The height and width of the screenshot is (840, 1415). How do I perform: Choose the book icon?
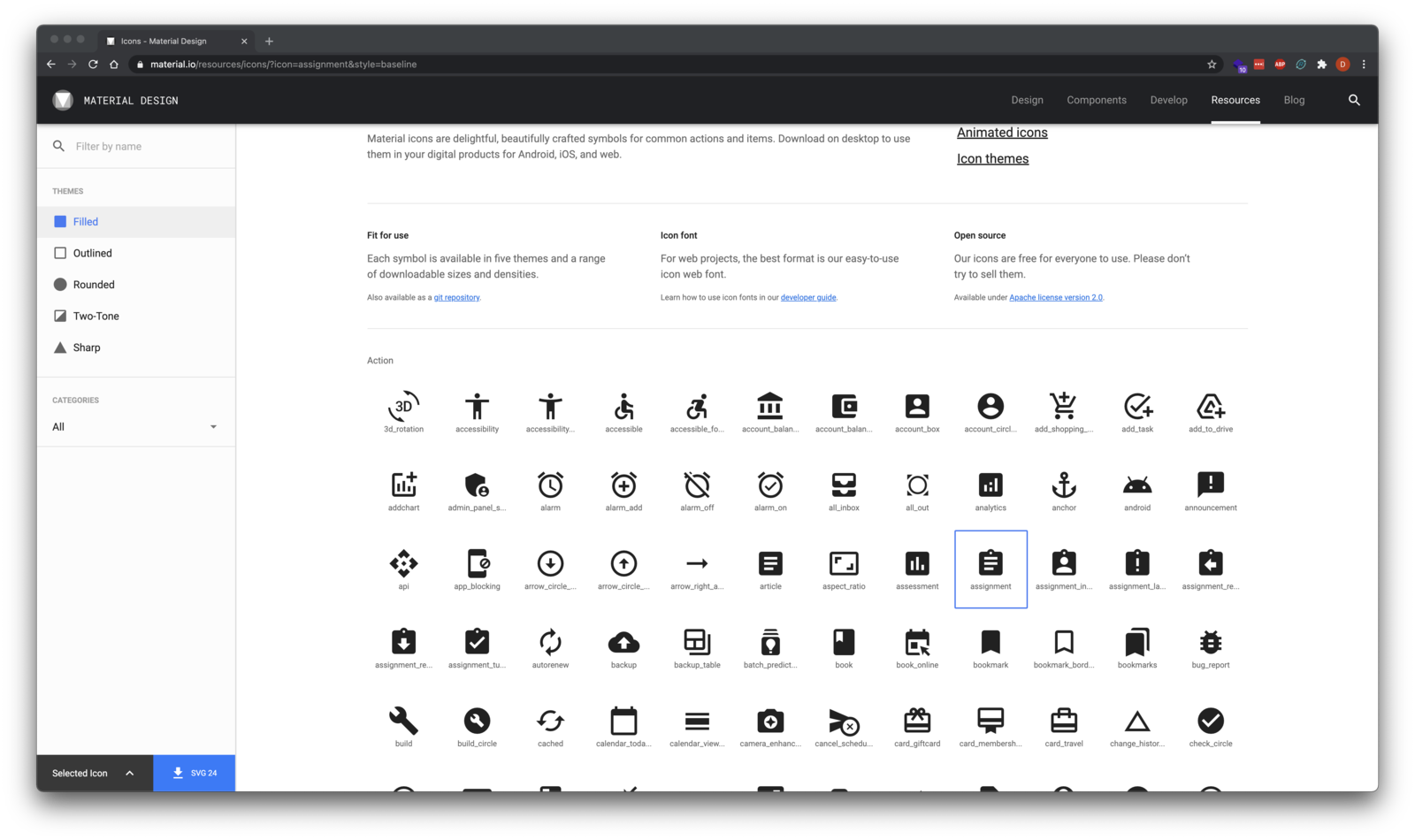tap(844, 642)
